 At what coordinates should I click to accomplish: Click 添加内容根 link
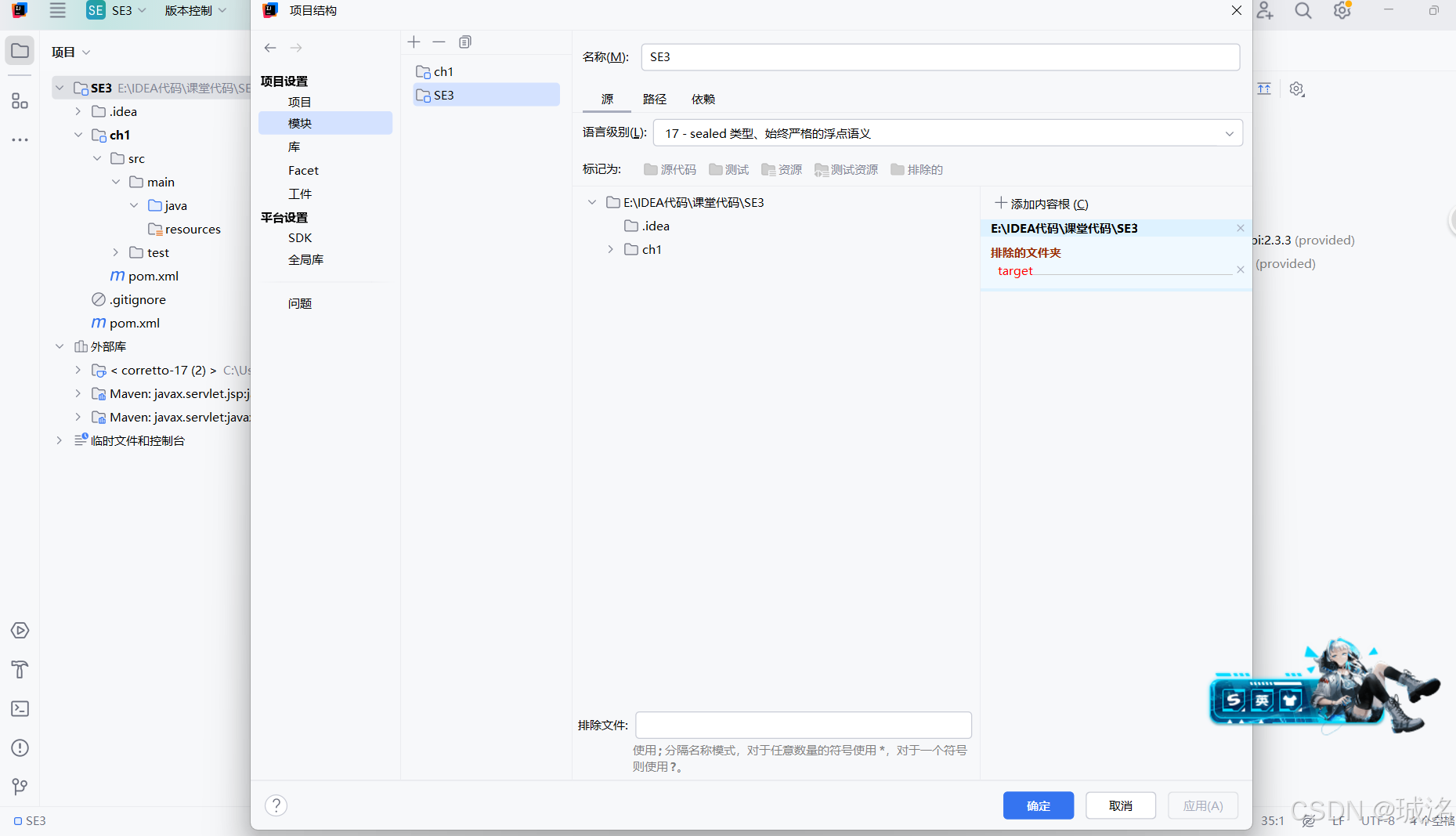click(1042, 204)
